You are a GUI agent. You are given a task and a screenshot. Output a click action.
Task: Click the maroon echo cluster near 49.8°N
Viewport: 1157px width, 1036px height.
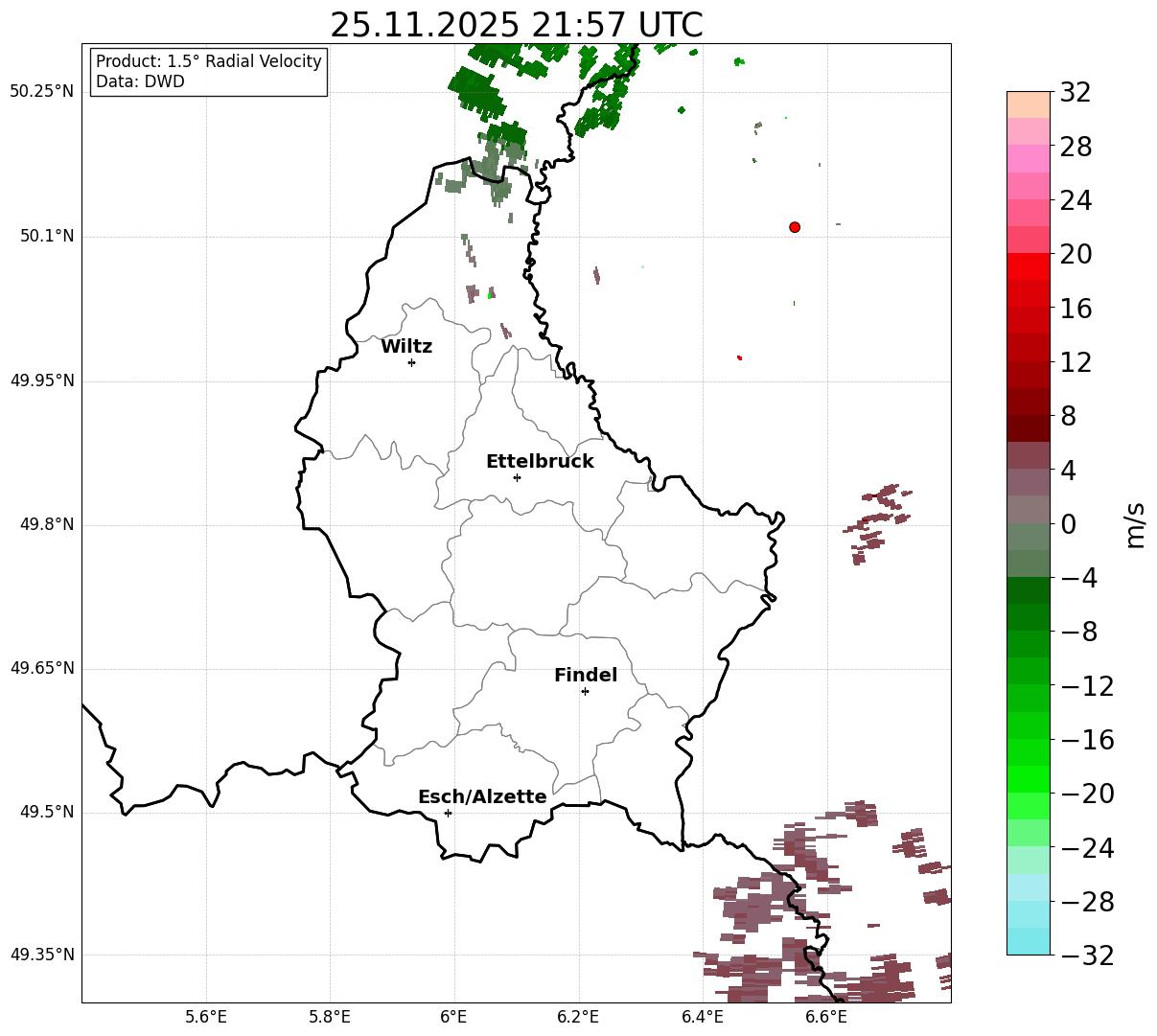[876, 522]
